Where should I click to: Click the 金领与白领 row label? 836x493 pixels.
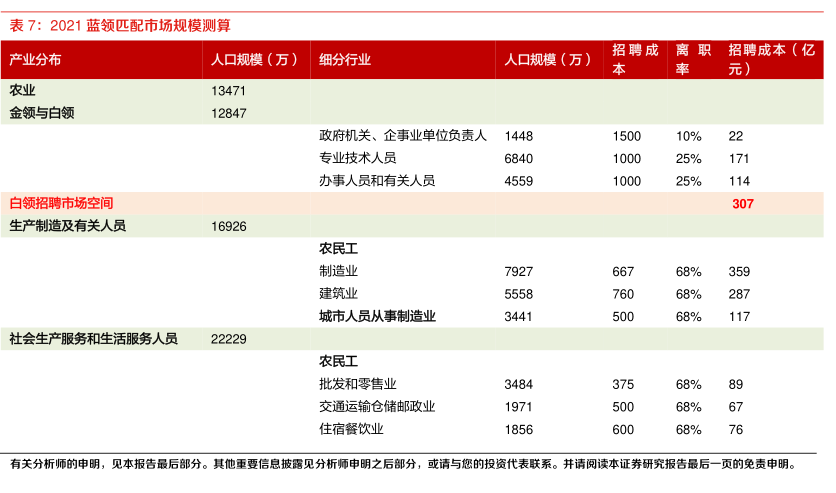pos(42,113)
